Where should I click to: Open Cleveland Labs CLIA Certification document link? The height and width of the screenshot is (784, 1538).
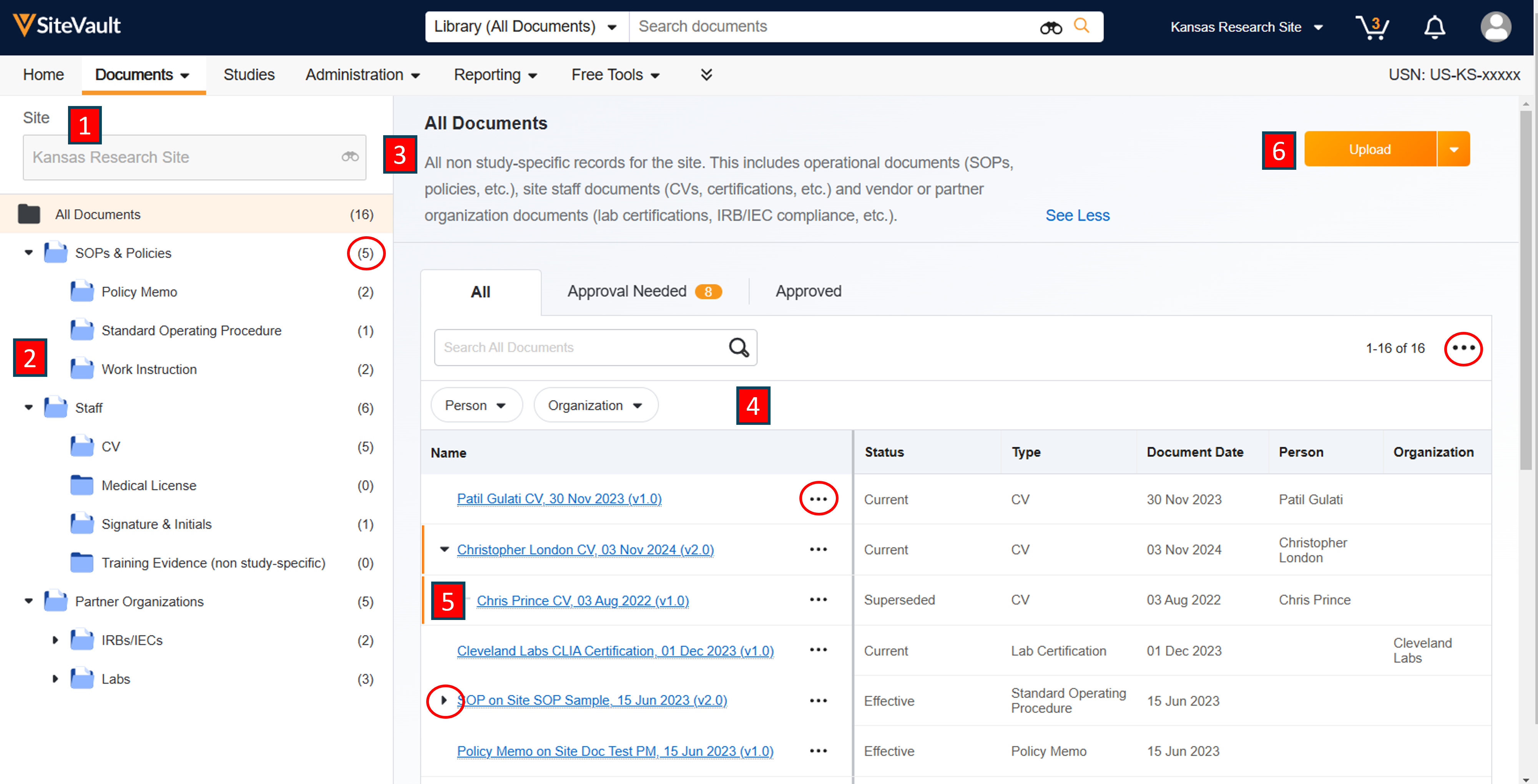pos(615,651)
